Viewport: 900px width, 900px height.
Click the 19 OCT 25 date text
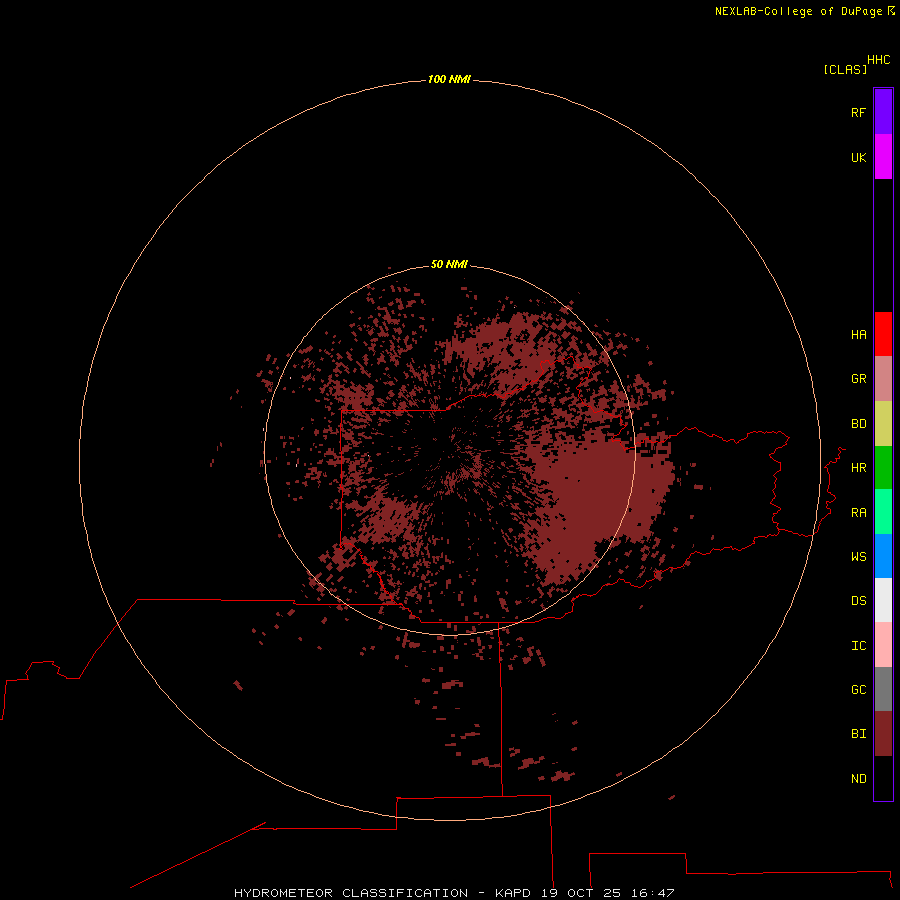coord(581,893)
